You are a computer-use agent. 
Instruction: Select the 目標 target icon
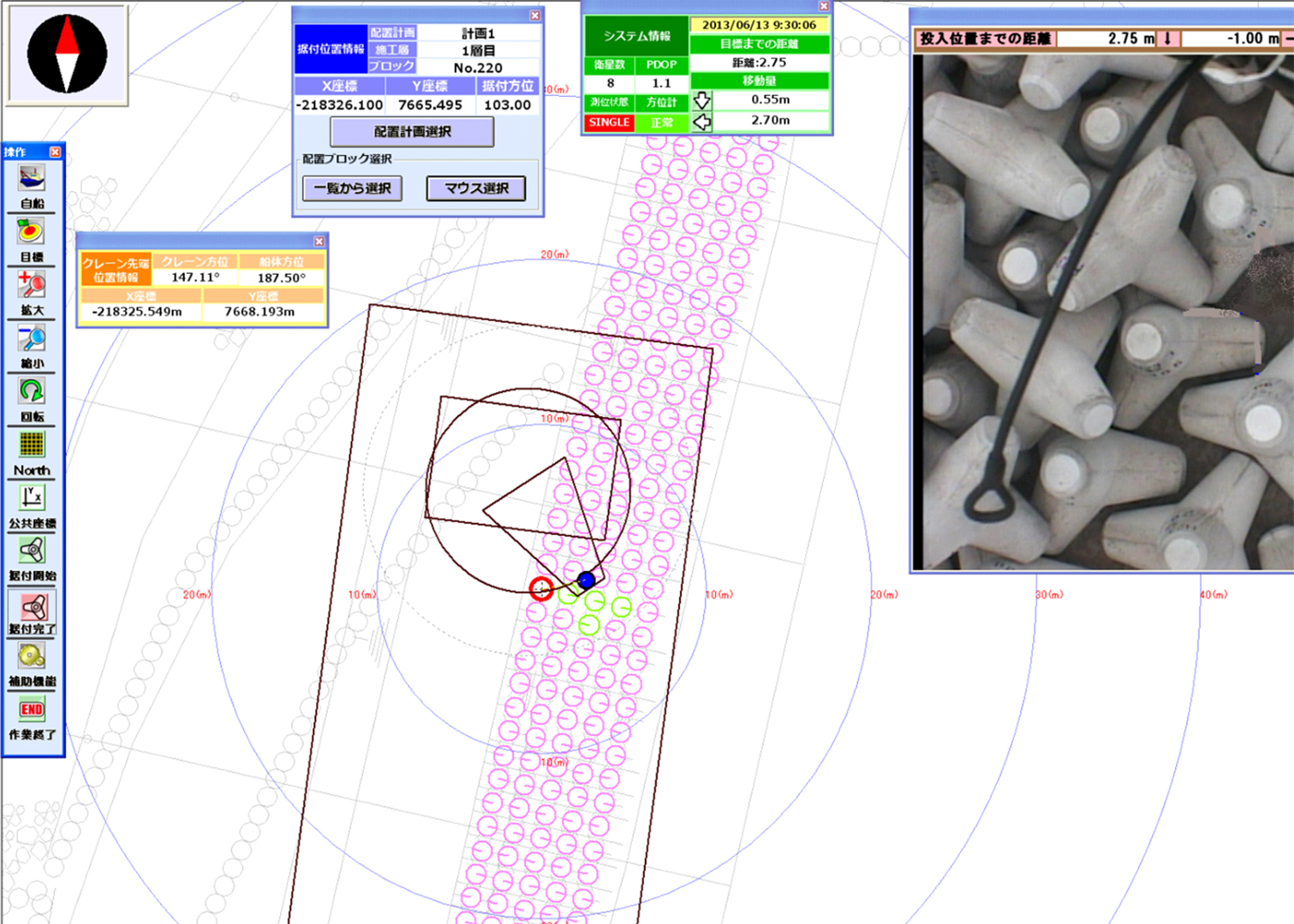click(32, 231)
